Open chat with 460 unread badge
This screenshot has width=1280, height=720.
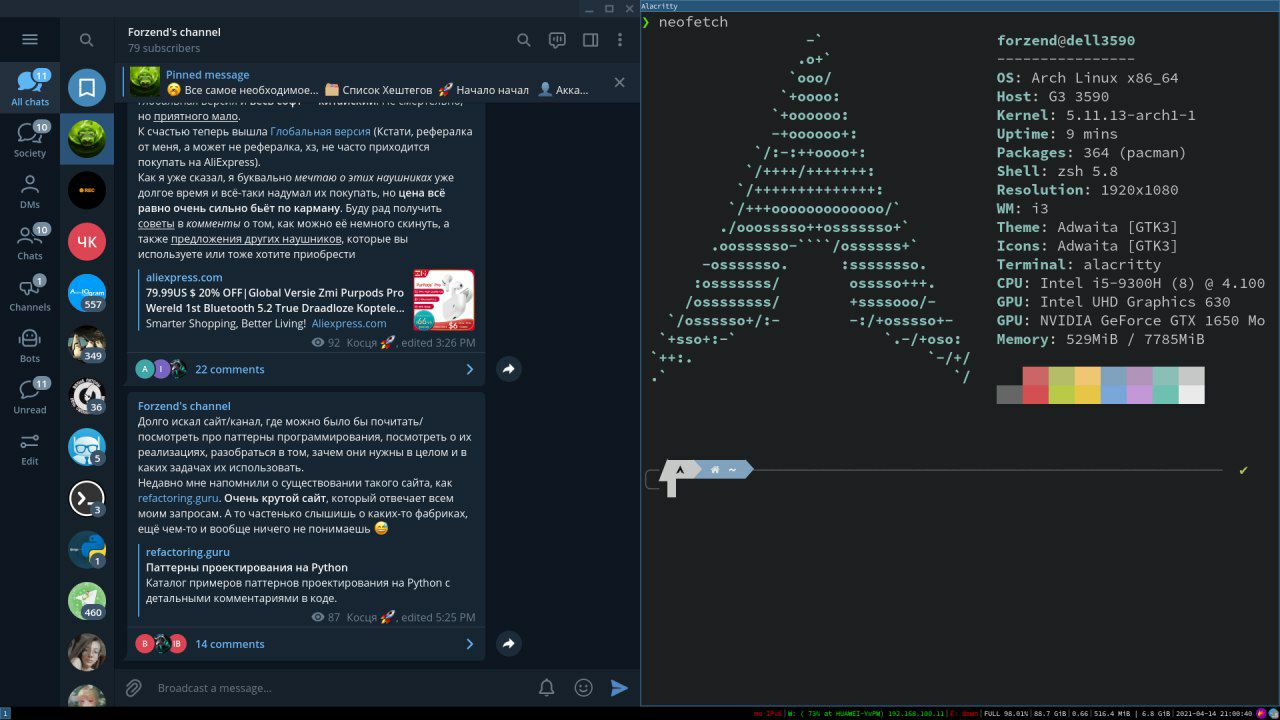click(87, 601)
